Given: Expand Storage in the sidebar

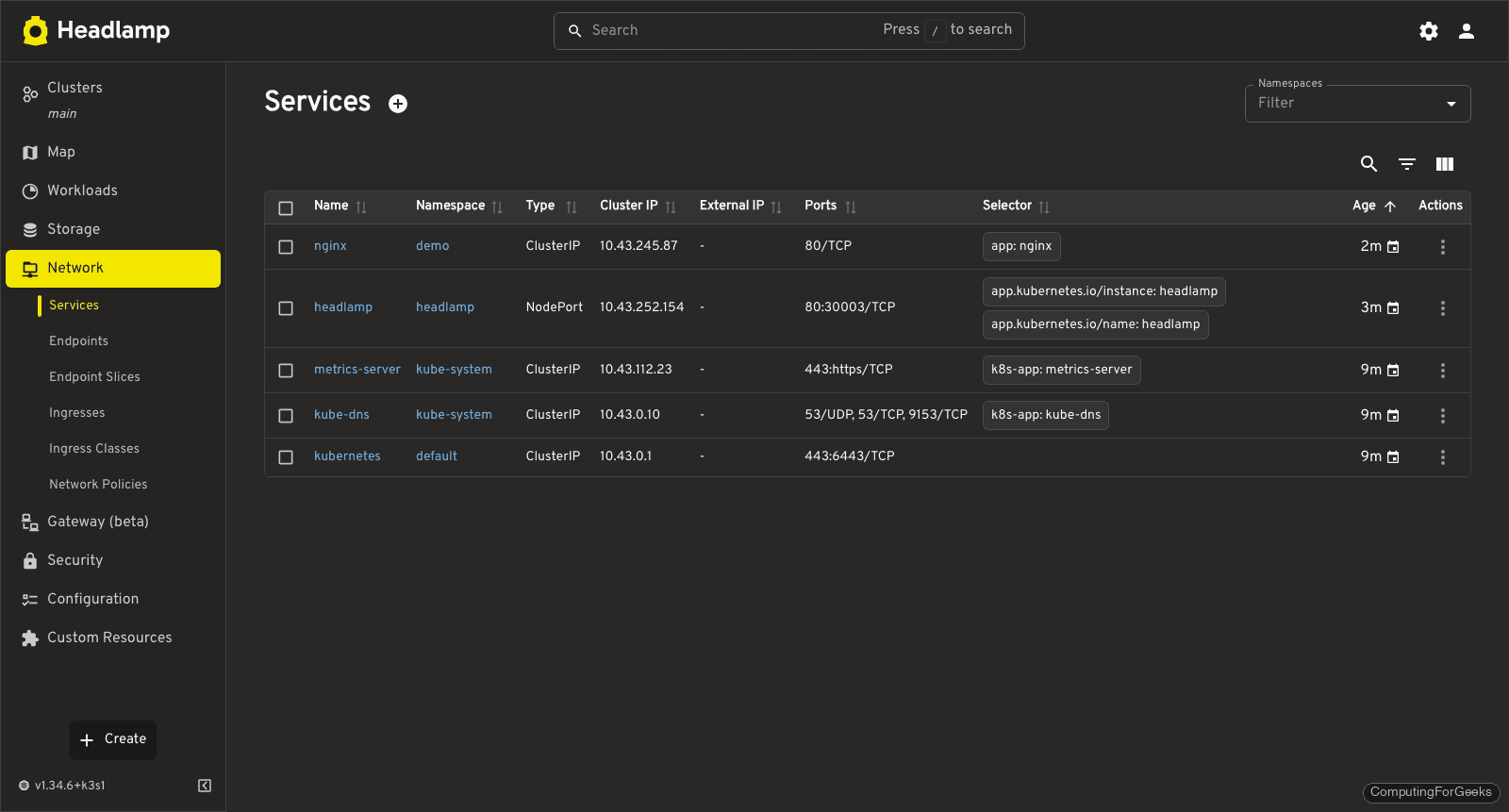Looking at the screenshot, I should coord(113,229).
